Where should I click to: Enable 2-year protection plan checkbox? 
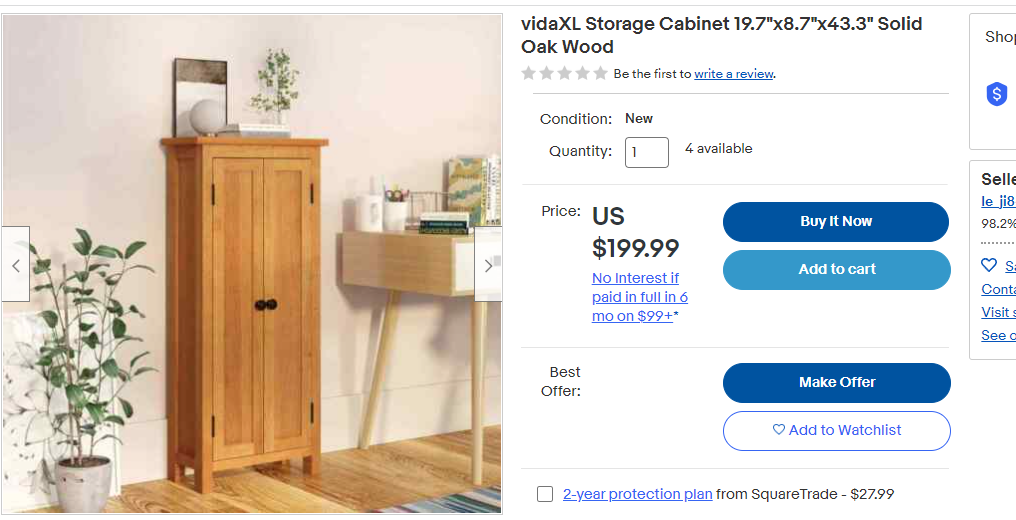pyautogui.click(x=545, y=494)
